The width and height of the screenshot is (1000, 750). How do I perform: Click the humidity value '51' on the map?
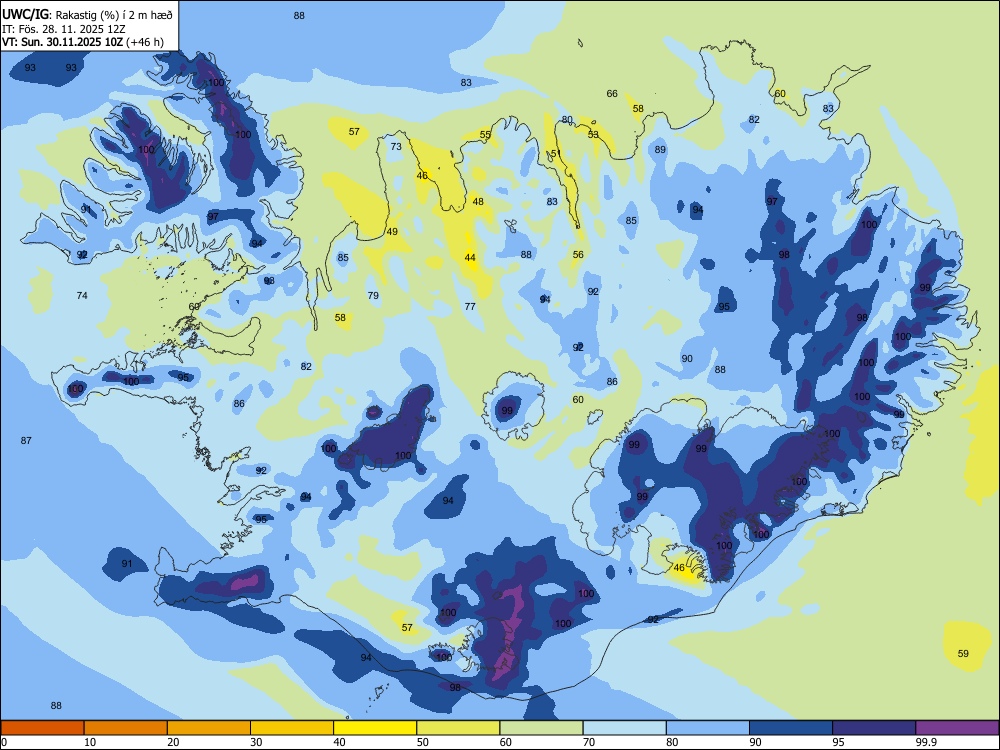coord(555,153)
